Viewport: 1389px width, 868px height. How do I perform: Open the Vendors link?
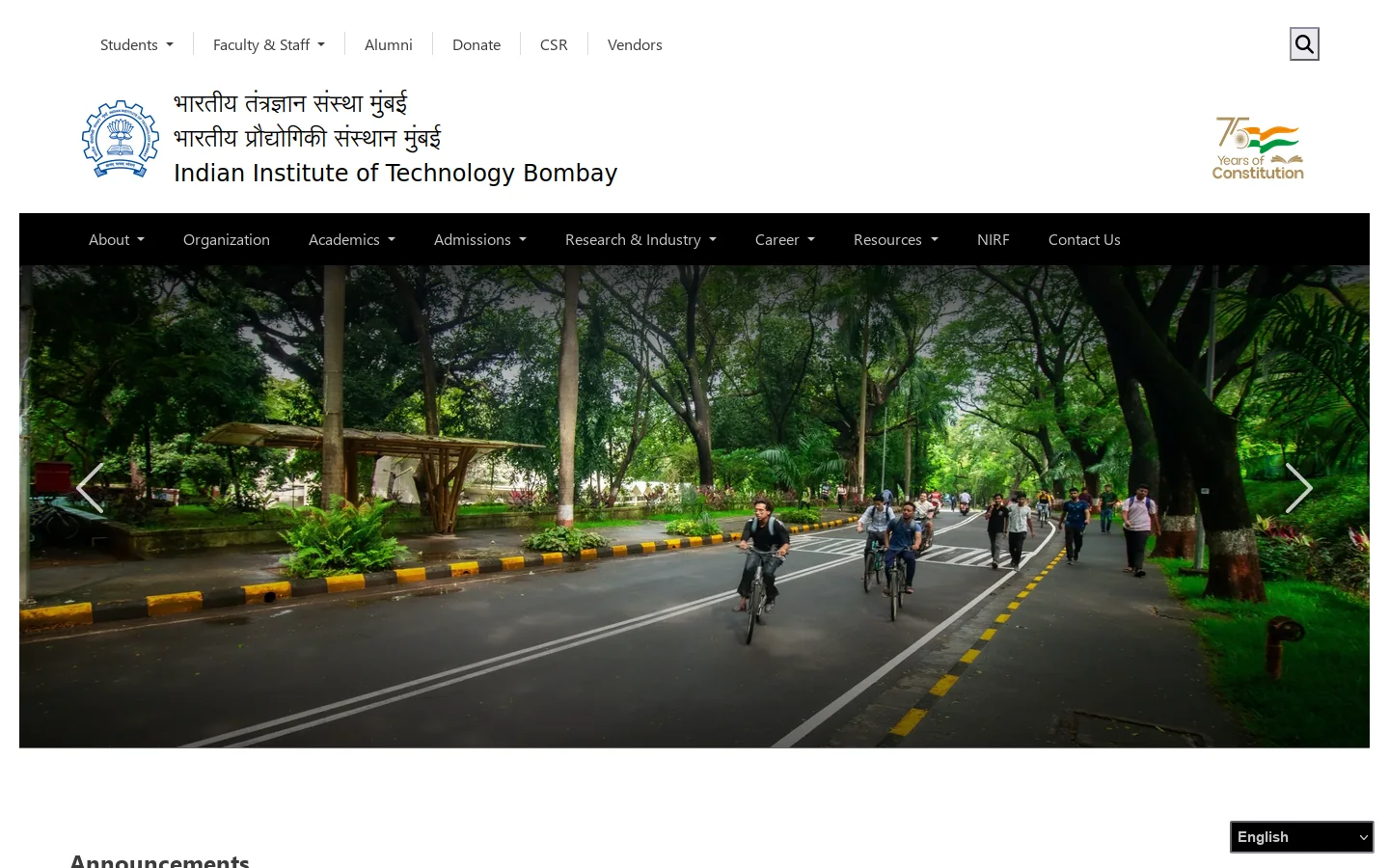(635, 44)
